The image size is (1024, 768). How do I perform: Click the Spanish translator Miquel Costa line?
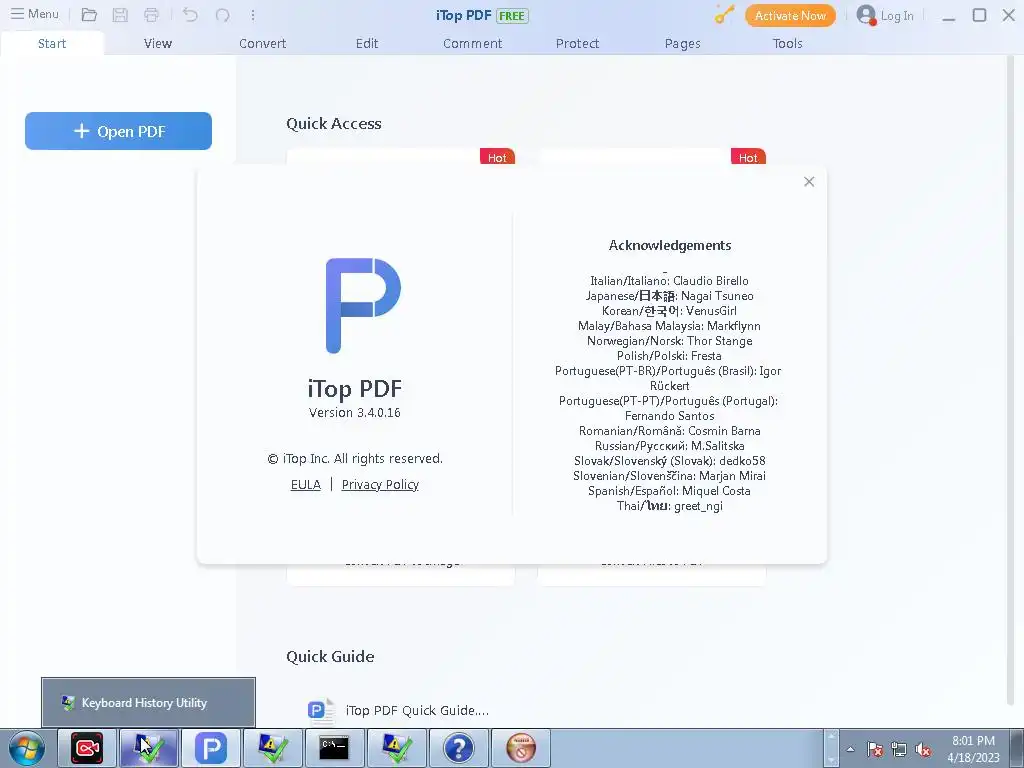669,491
